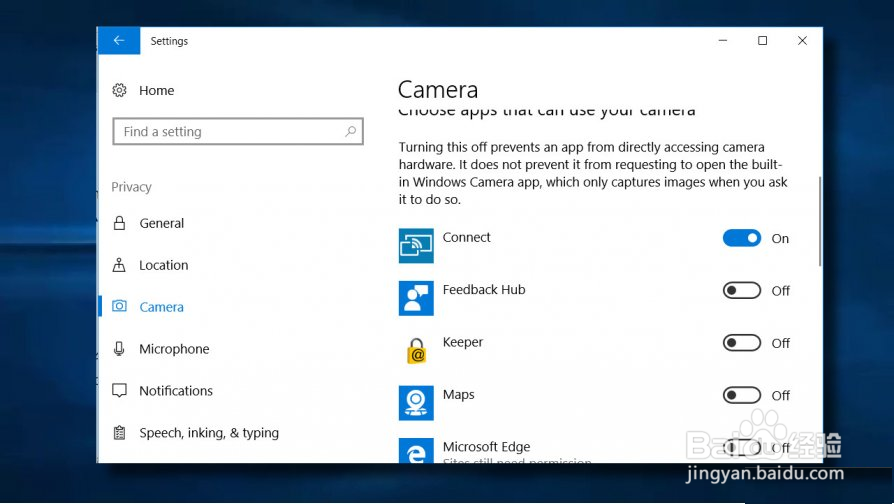Click the Keeper app name
The height and width of the screenshot is (504, 894).
[462, 342]
